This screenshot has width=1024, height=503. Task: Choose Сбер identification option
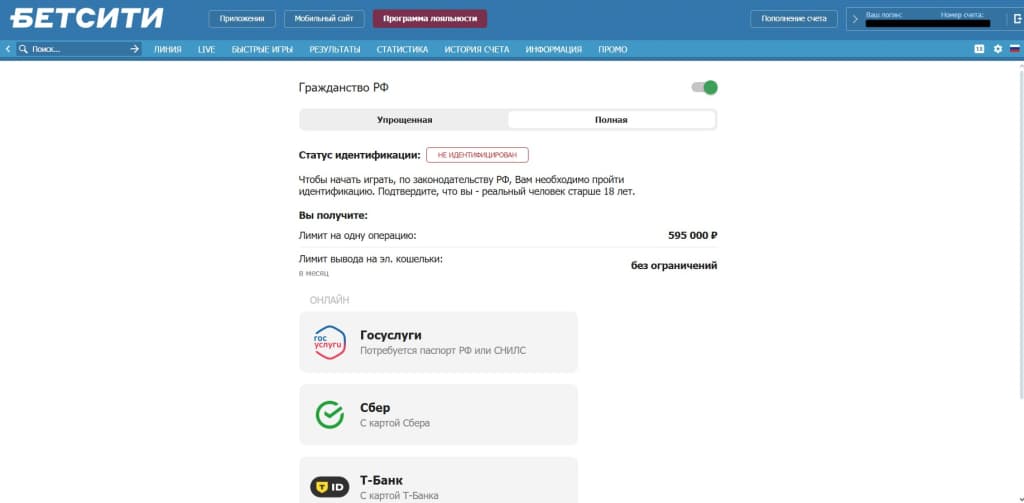[x=439, y=415]
